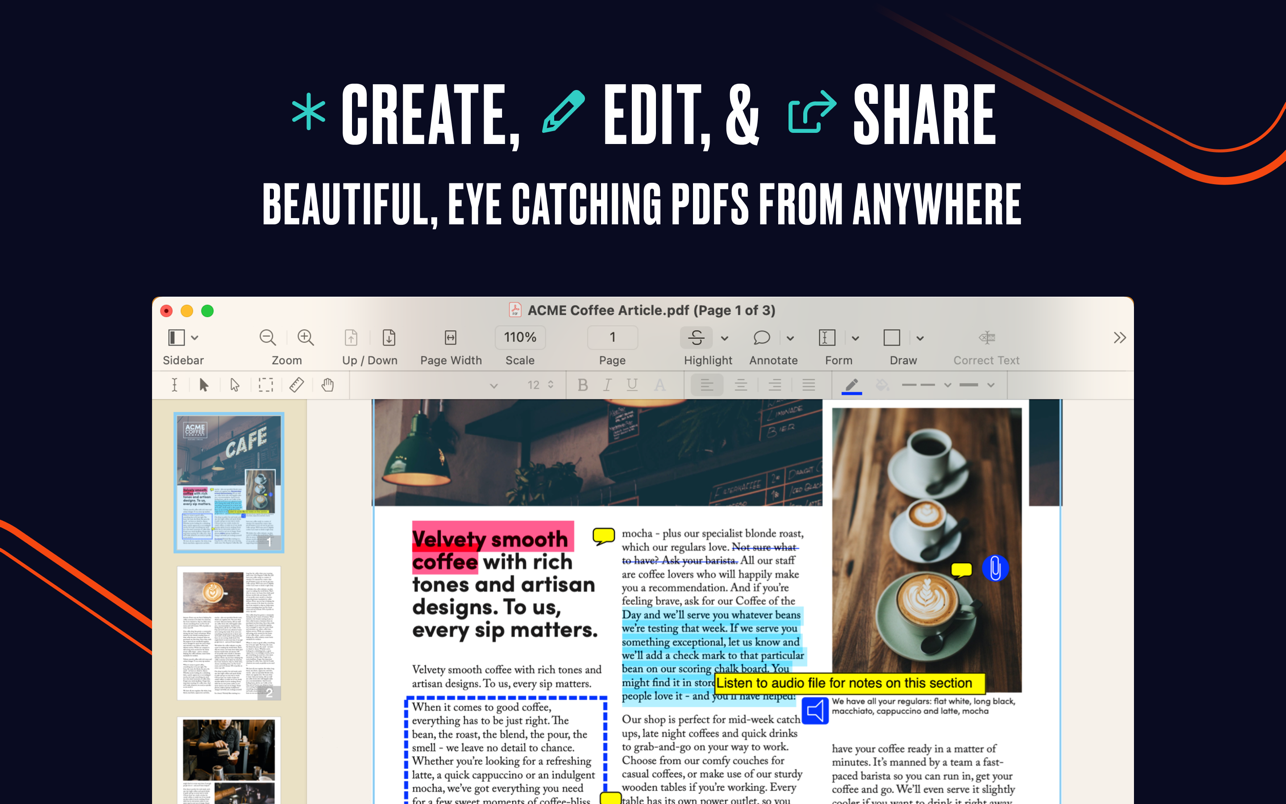Open the Annotate speech bubble tool
Screen dimensions: 1286x804
pyautogui.click(x=762, y=338)
